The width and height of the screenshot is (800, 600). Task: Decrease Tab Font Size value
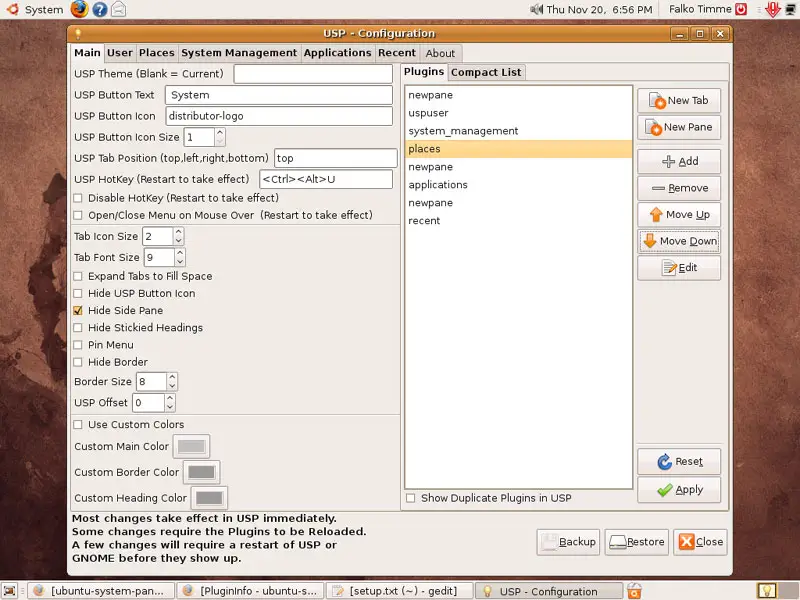(180, 262)
